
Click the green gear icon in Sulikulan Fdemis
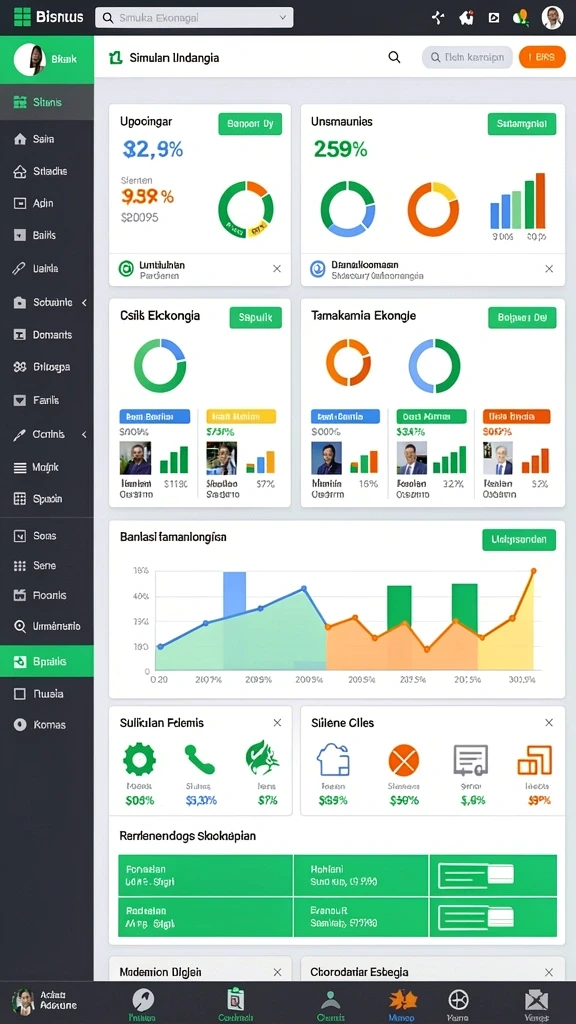pos(139,758)
